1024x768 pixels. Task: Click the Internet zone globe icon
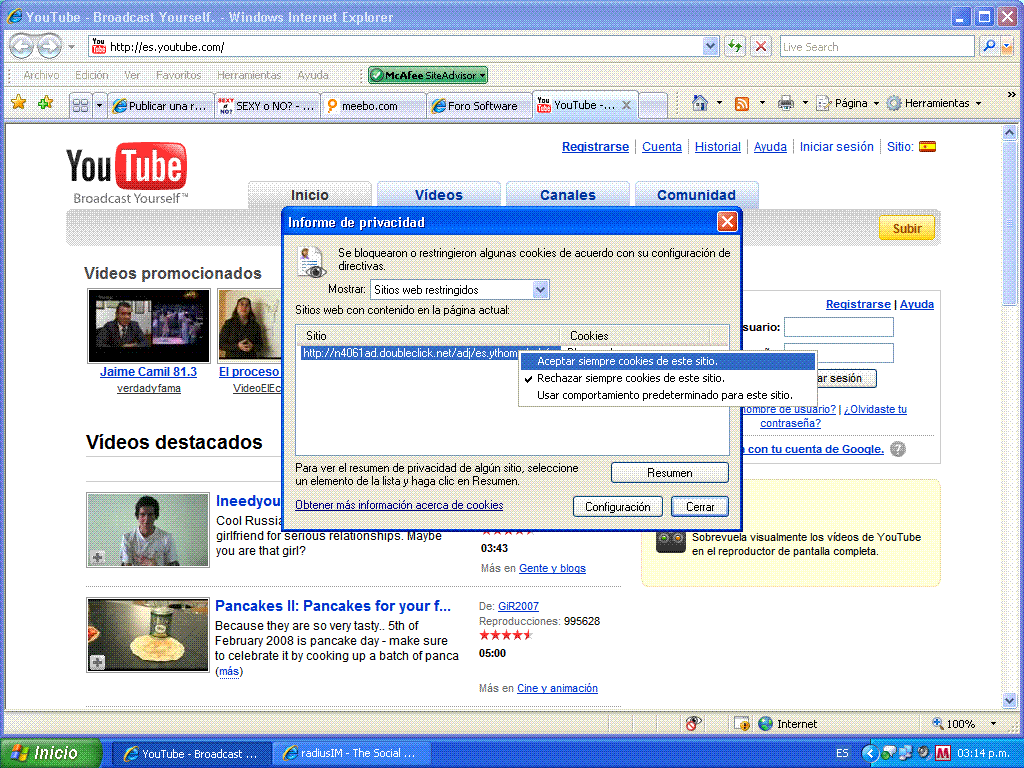click(x=765, y=724)
